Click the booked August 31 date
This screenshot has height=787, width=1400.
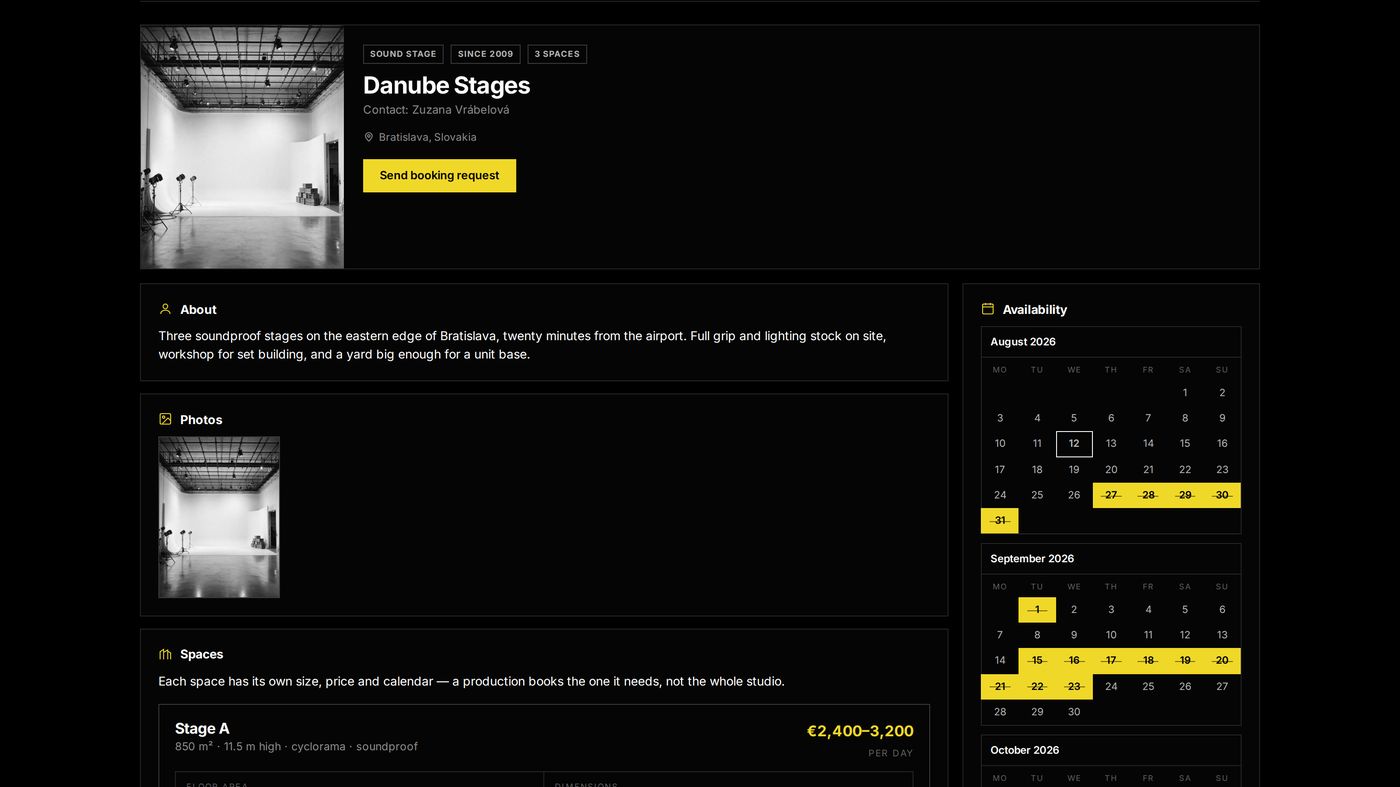tap(1000, 521)
